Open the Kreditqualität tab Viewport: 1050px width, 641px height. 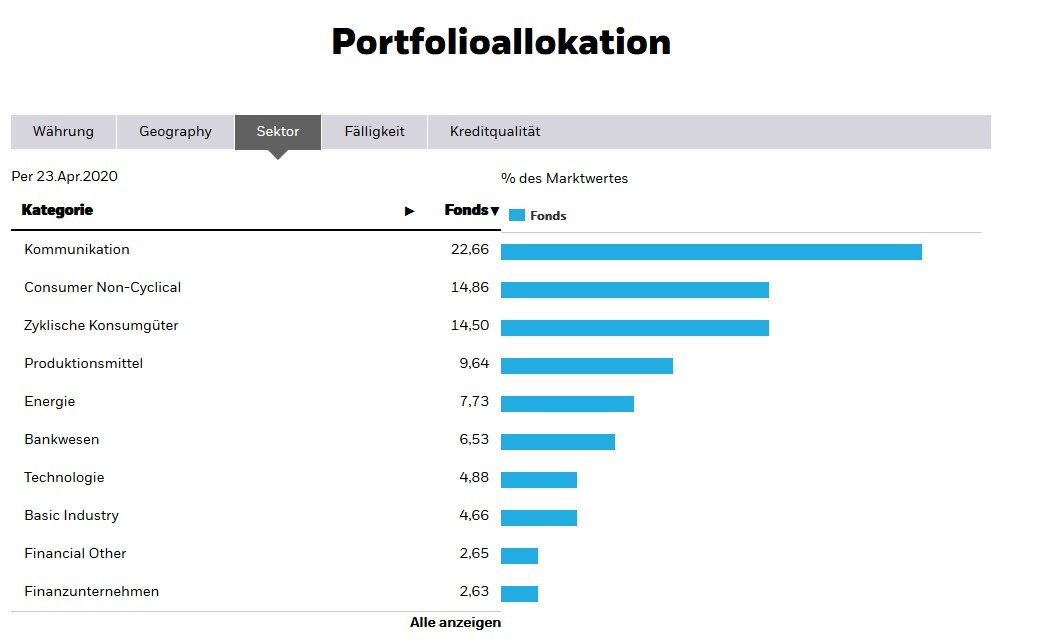[495, 132]
